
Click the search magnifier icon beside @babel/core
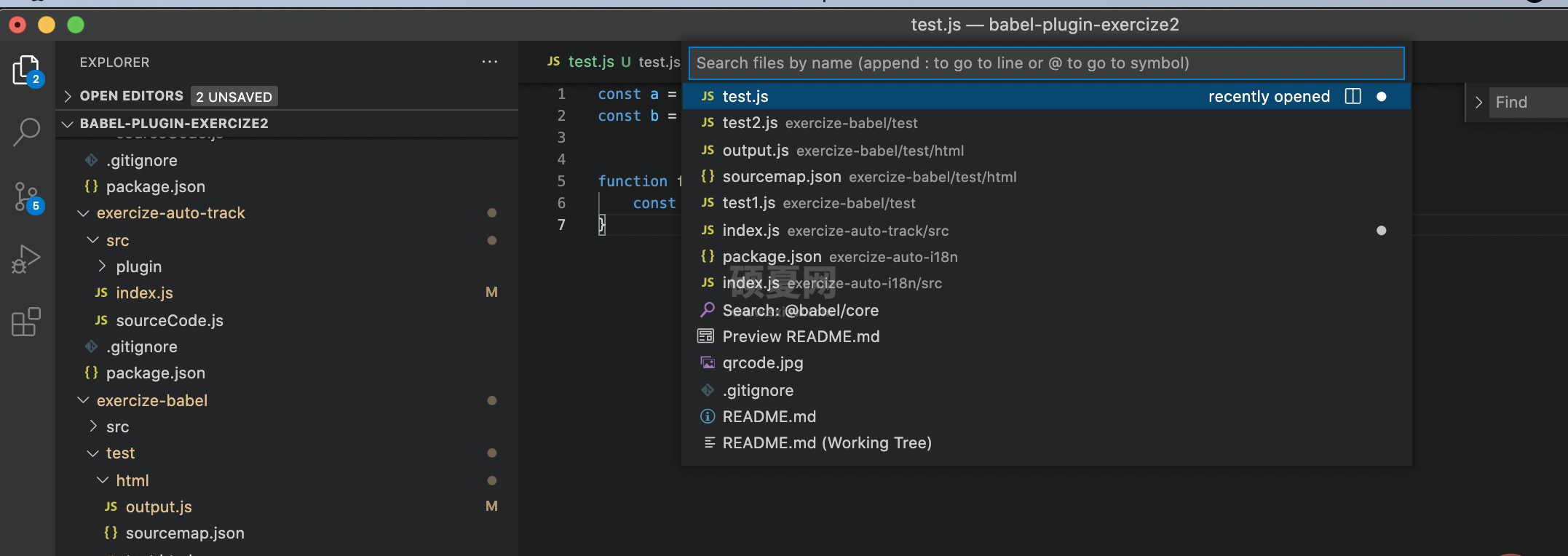708,310
